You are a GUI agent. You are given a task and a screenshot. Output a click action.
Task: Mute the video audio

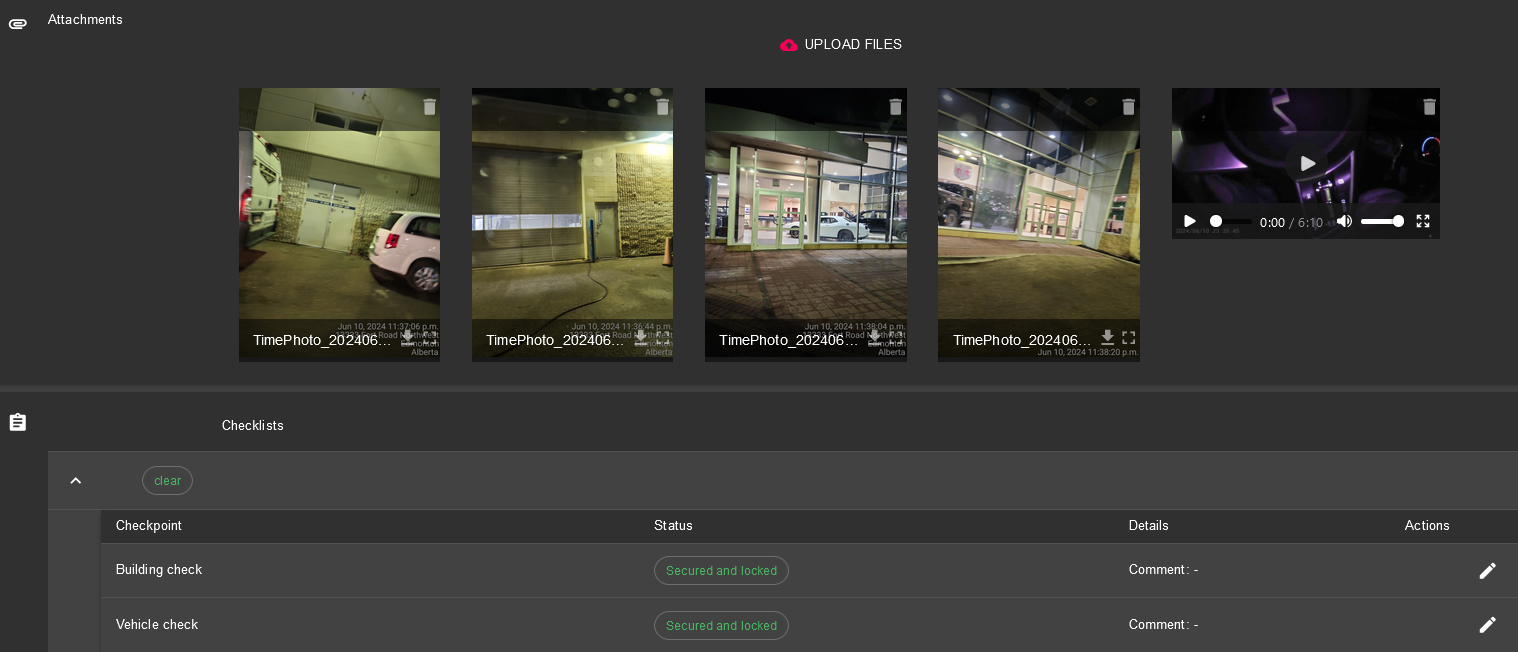coord(1344,221)
